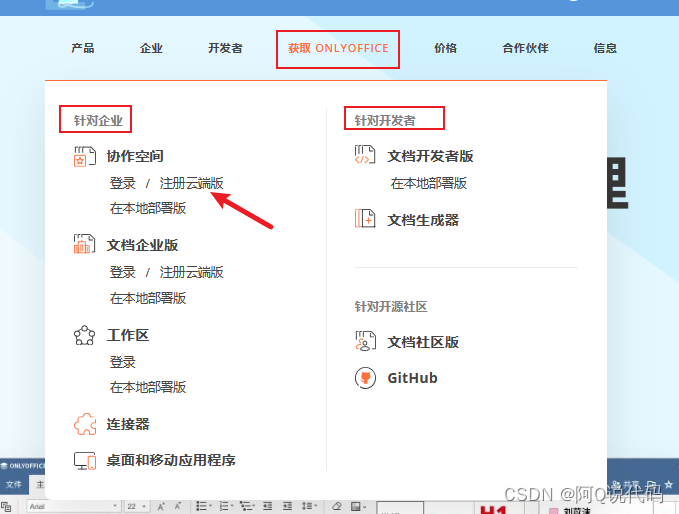This screenshot has width=679, height=514.
Task: Open the 文档社区版 link
Action: (x=423, y=342)
